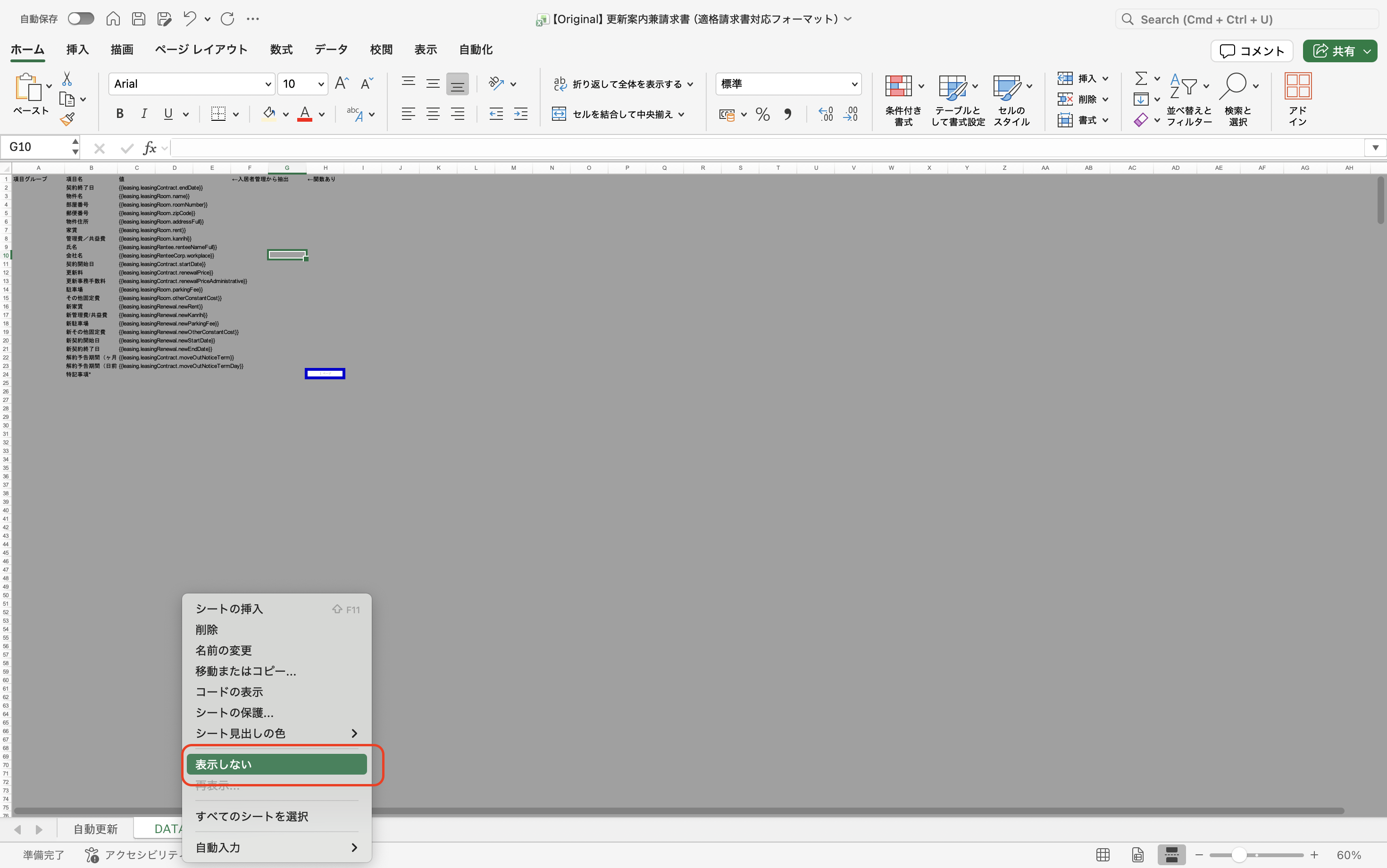Open 検索と選択 find and select
The width and height of the screenshot is (1387, 868).
pyautogui.click(x=1238, y=100)
